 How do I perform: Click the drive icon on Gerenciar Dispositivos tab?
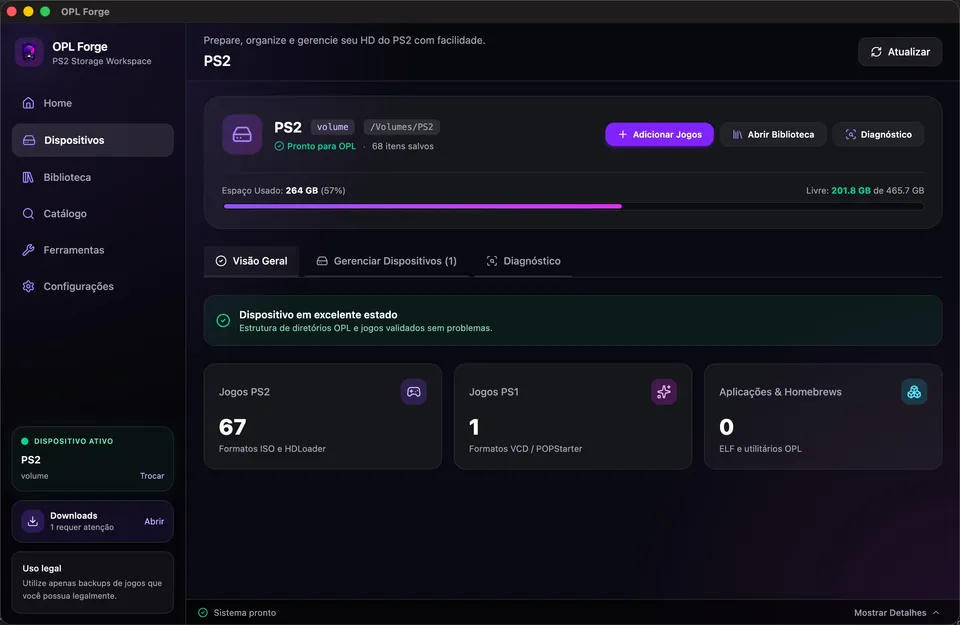[x=322, y=261]
